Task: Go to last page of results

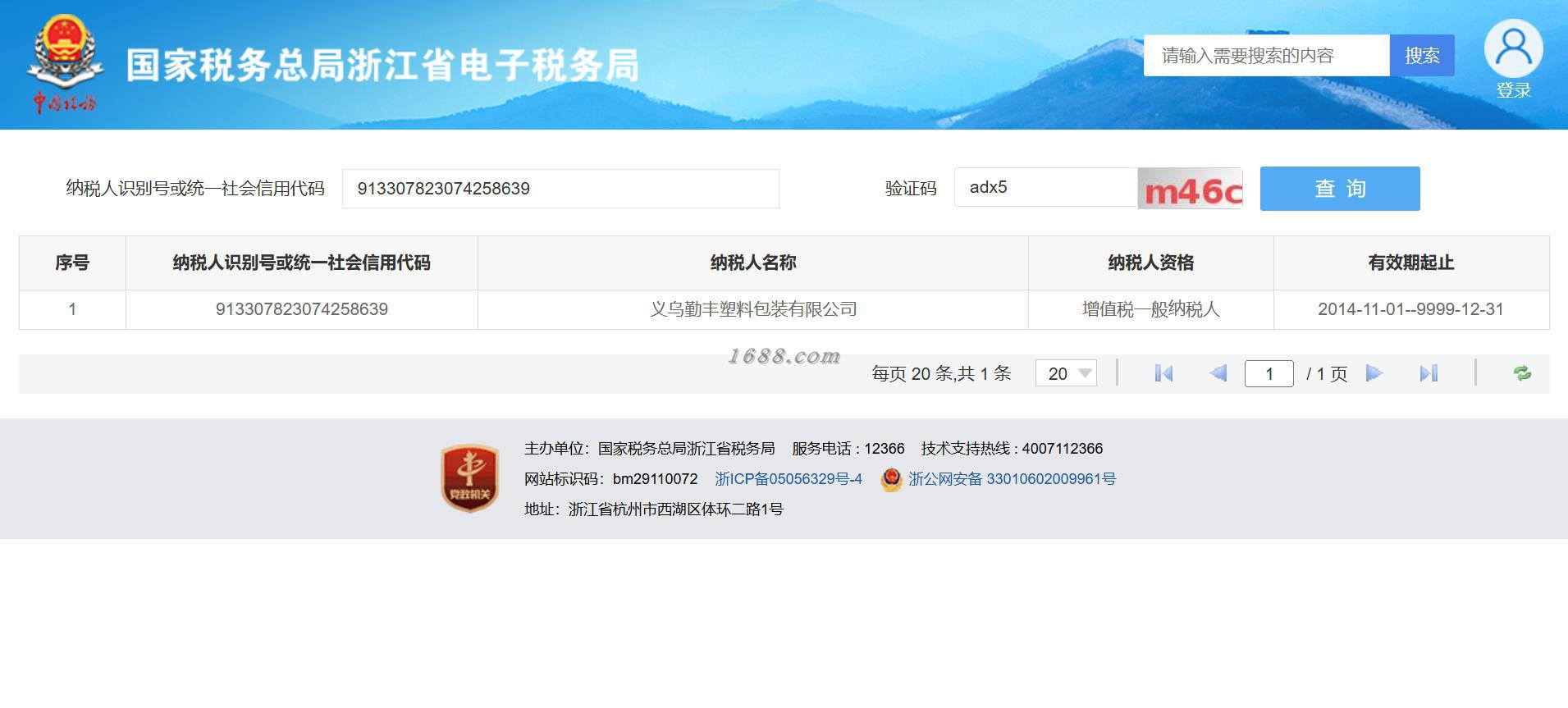Action: 1429,373
